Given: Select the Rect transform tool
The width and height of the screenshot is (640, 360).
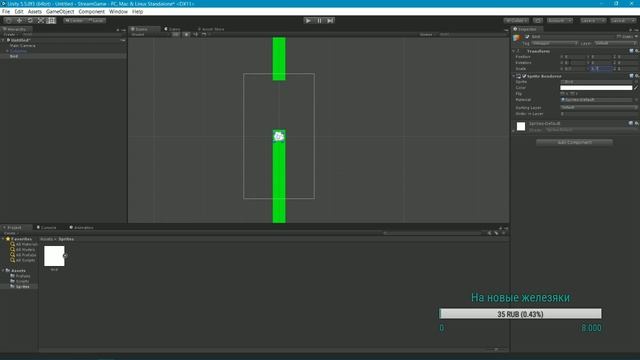Looking at the screenshot, I should tap(51, 20).
